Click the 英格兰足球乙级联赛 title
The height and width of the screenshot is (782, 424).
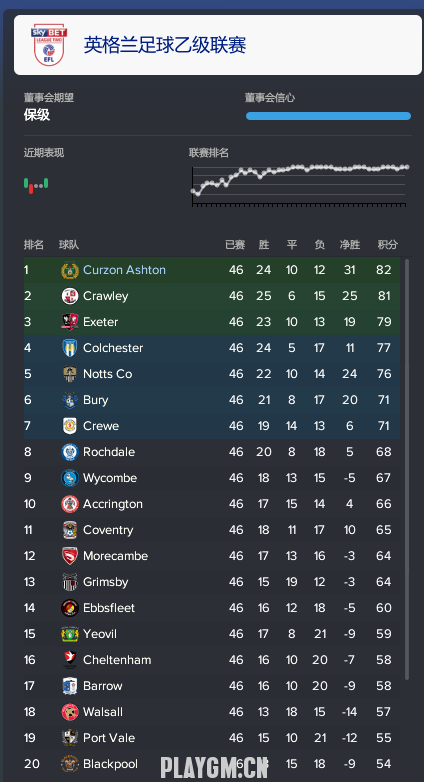pos(165,45)
